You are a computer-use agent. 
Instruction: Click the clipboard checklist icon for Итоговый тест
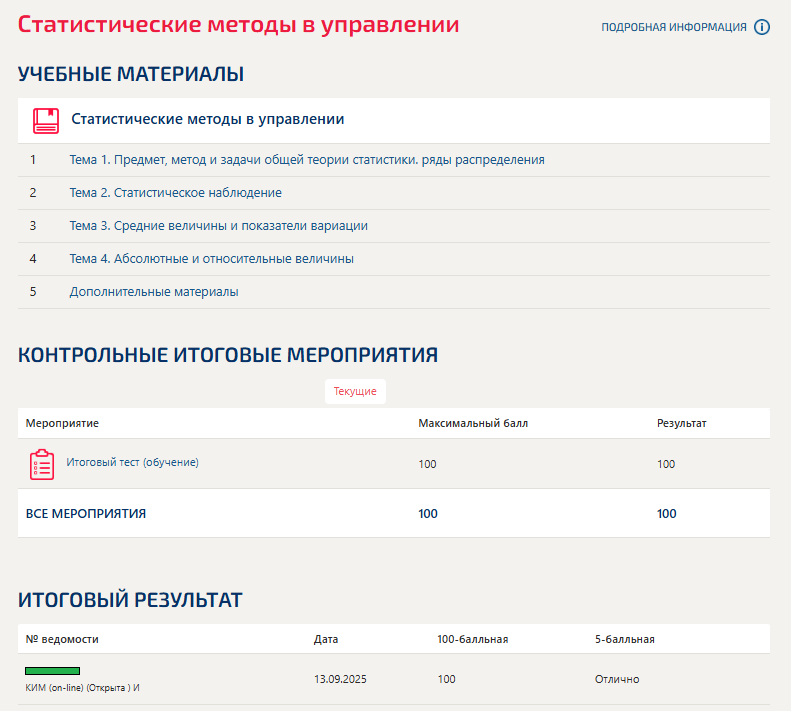point(42,464)
